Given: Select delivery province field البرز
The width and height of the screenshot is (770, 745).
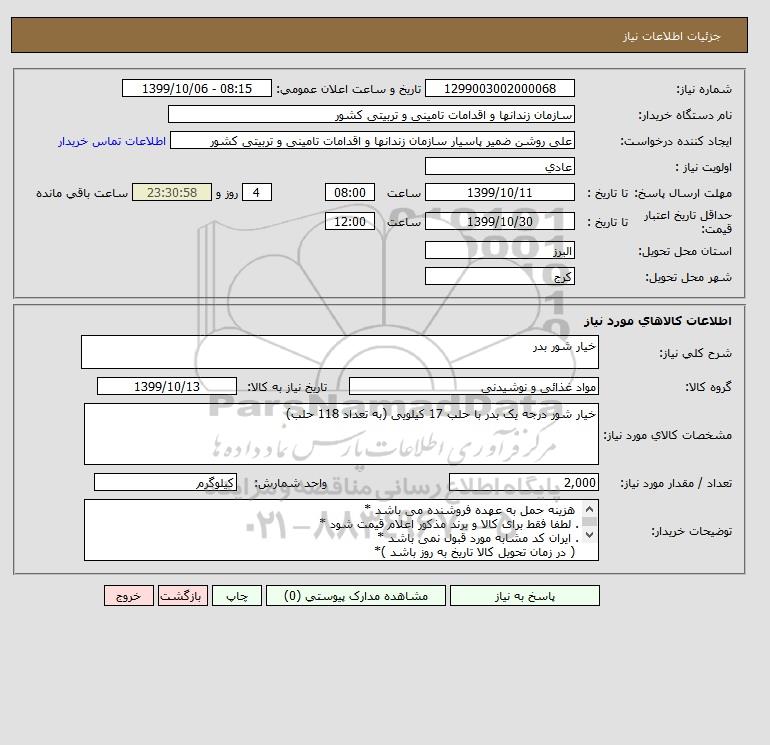Looking at the screenshot, I should click(x=499, y=250).
